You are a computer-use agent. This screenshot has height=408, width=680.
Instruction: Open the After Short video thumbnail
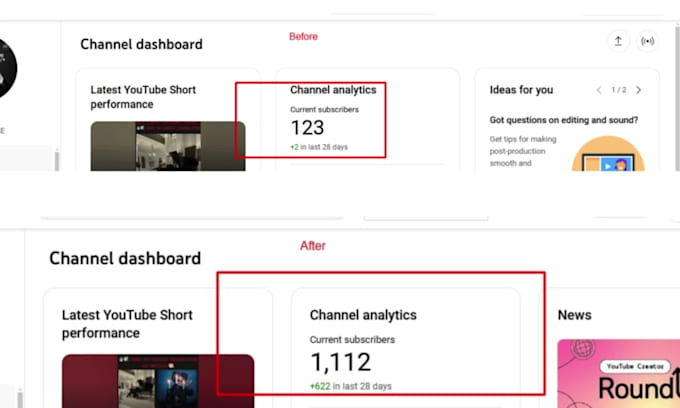point(158,381)
